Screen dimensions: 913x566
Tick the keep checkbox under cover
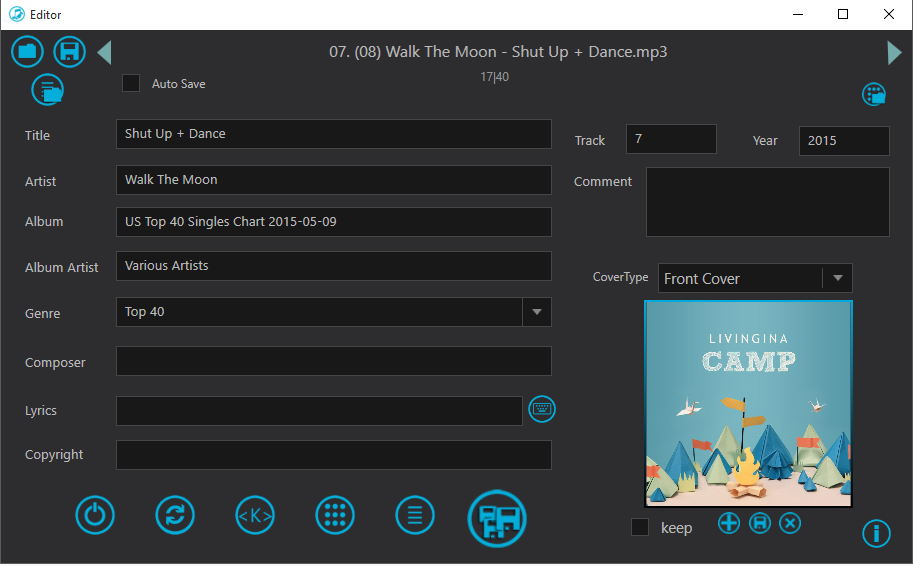click(x=640, y=527)
